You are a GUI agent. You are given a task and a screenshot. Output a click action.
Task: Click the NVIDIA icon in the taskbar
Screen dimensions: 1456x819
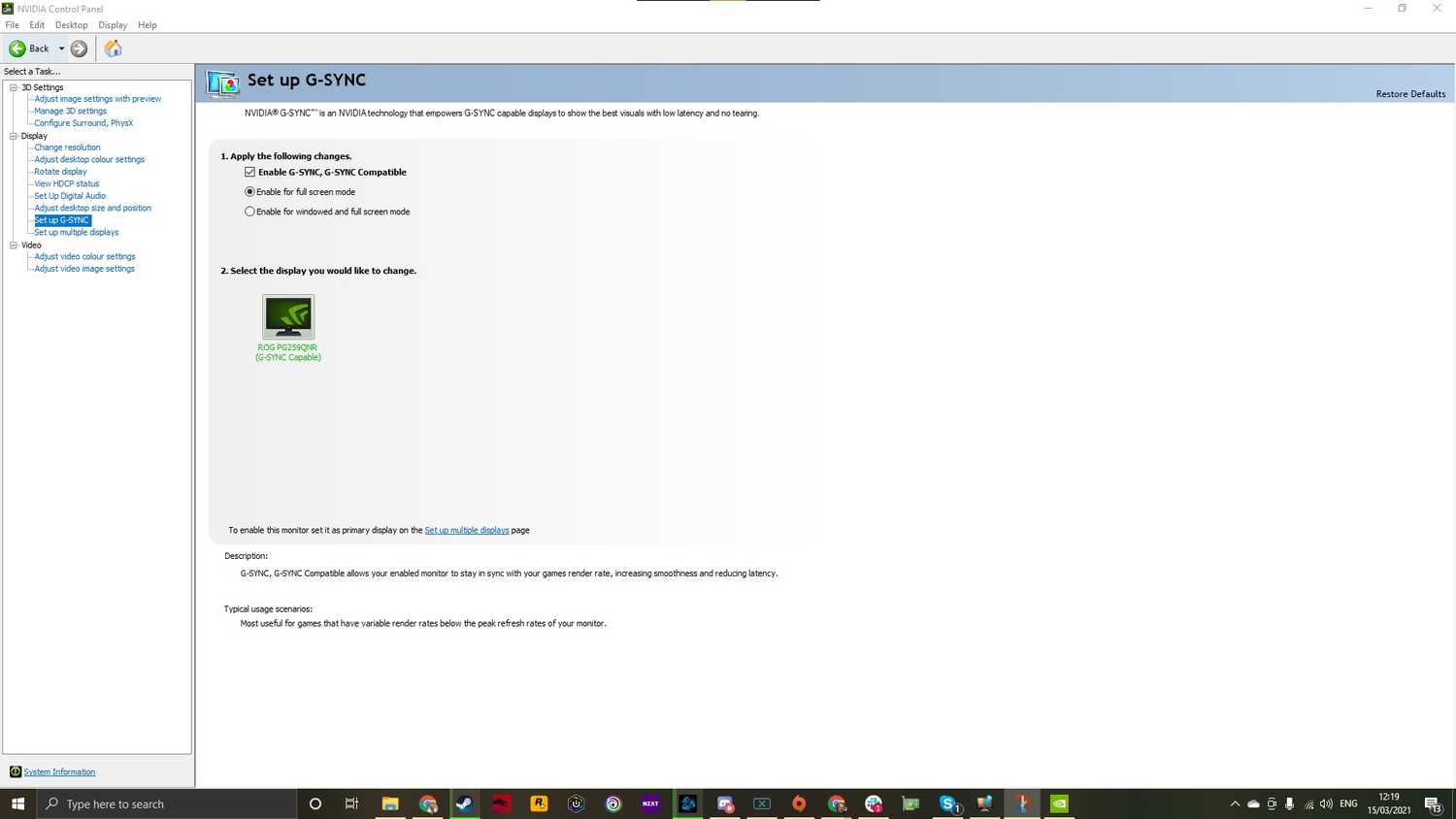[x=1059, y=803]
